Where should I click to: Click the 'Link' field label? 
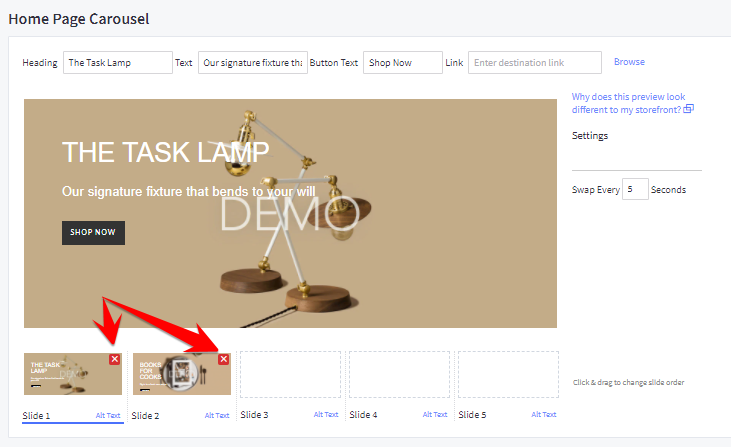[454, 62]
